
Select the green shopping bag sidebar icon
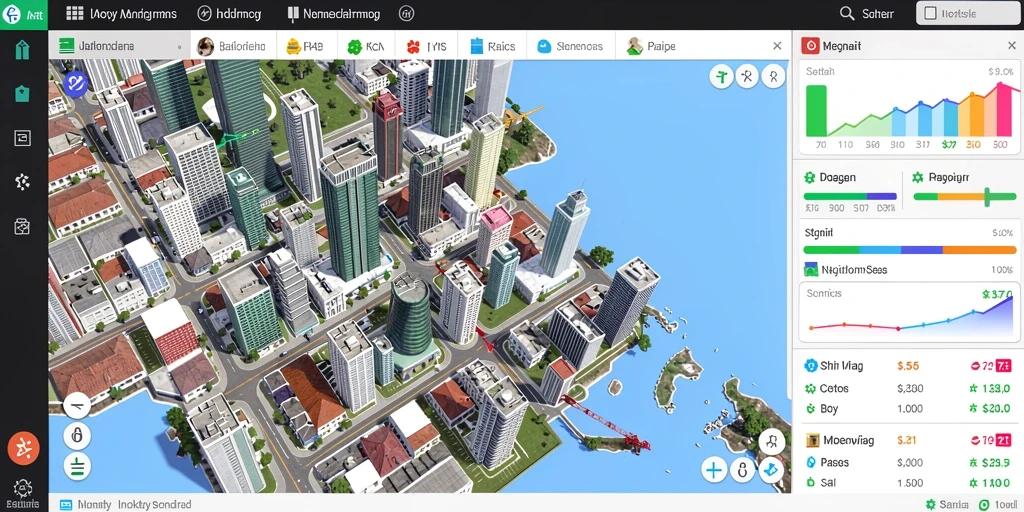pyautogui.click(x=22, y=94)
